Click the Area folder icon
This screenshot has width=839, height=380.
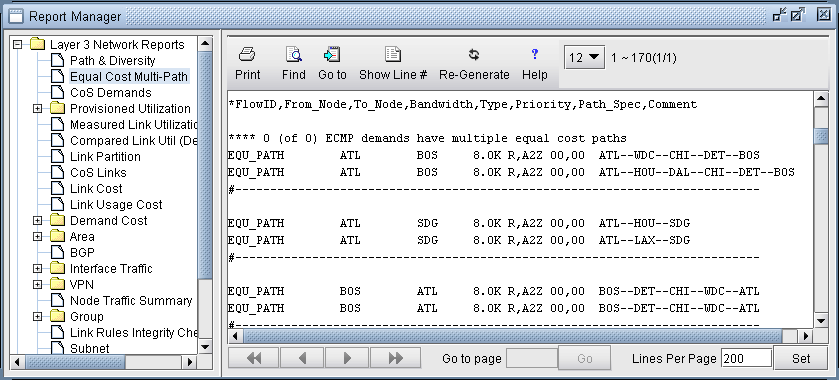pos(57,237)
